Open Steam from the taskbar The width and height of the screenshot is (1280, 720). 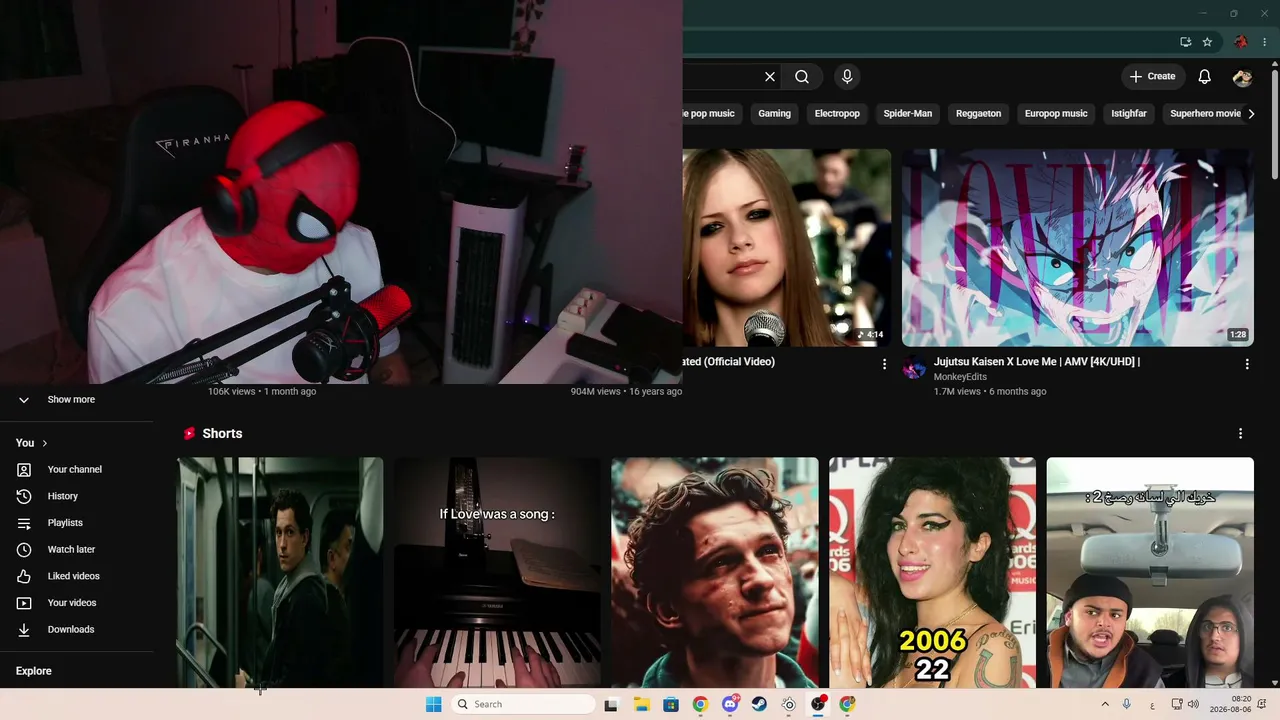[x=759, y=704]
